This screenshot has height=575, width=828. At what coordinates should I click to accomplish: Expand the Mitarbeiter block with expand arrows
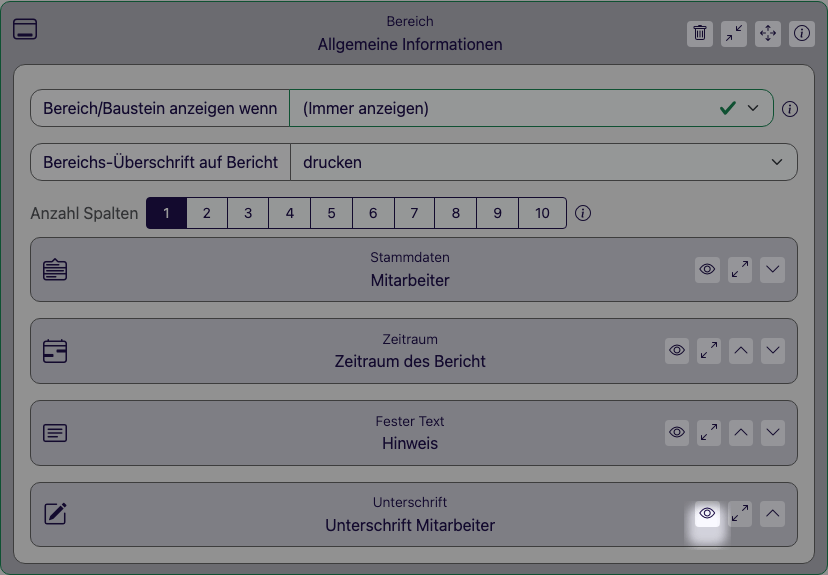pos(740,270)
